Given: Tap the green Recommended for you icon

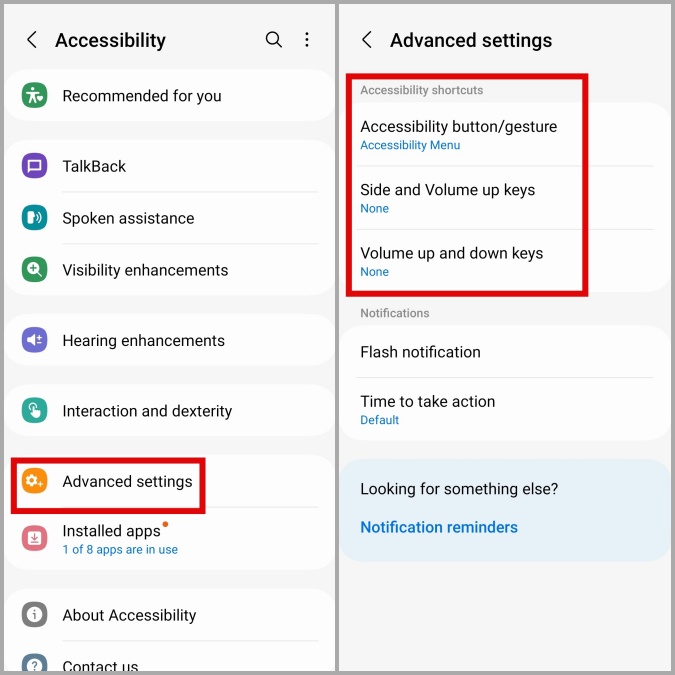Looking at the screenshot, I should [35, 96].
